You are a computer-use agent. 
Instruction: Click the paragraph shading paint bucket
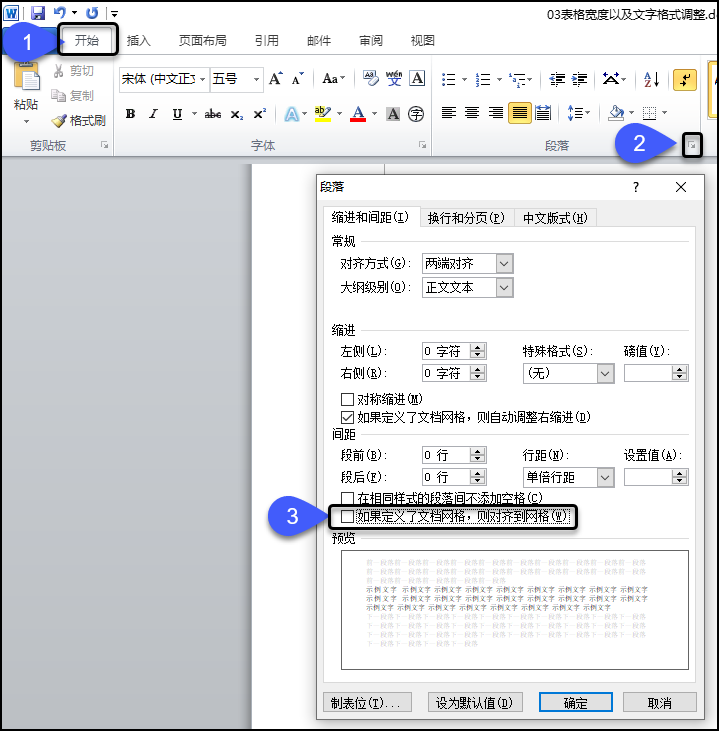[616, 113]
